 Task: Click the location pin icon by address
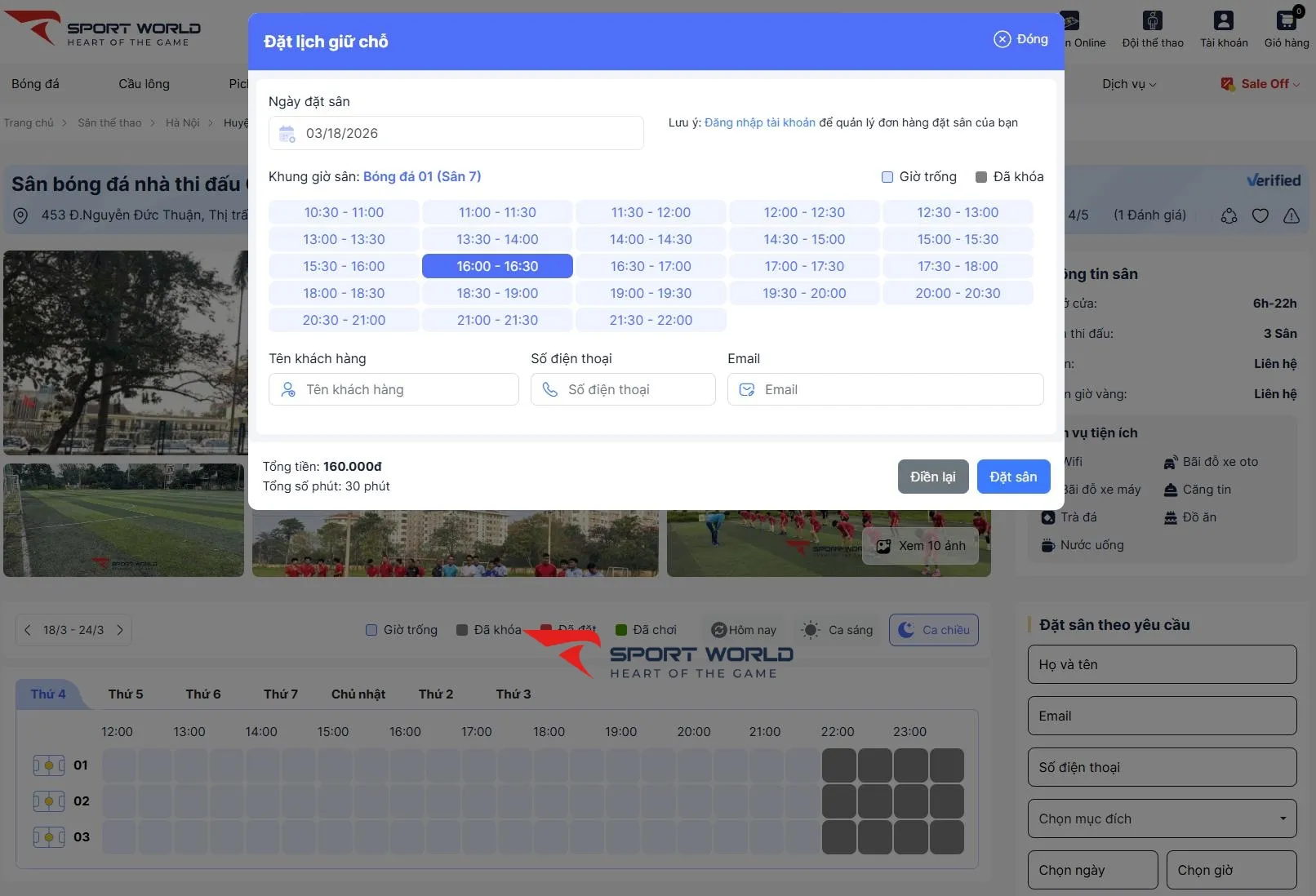[x=21, y=215]
